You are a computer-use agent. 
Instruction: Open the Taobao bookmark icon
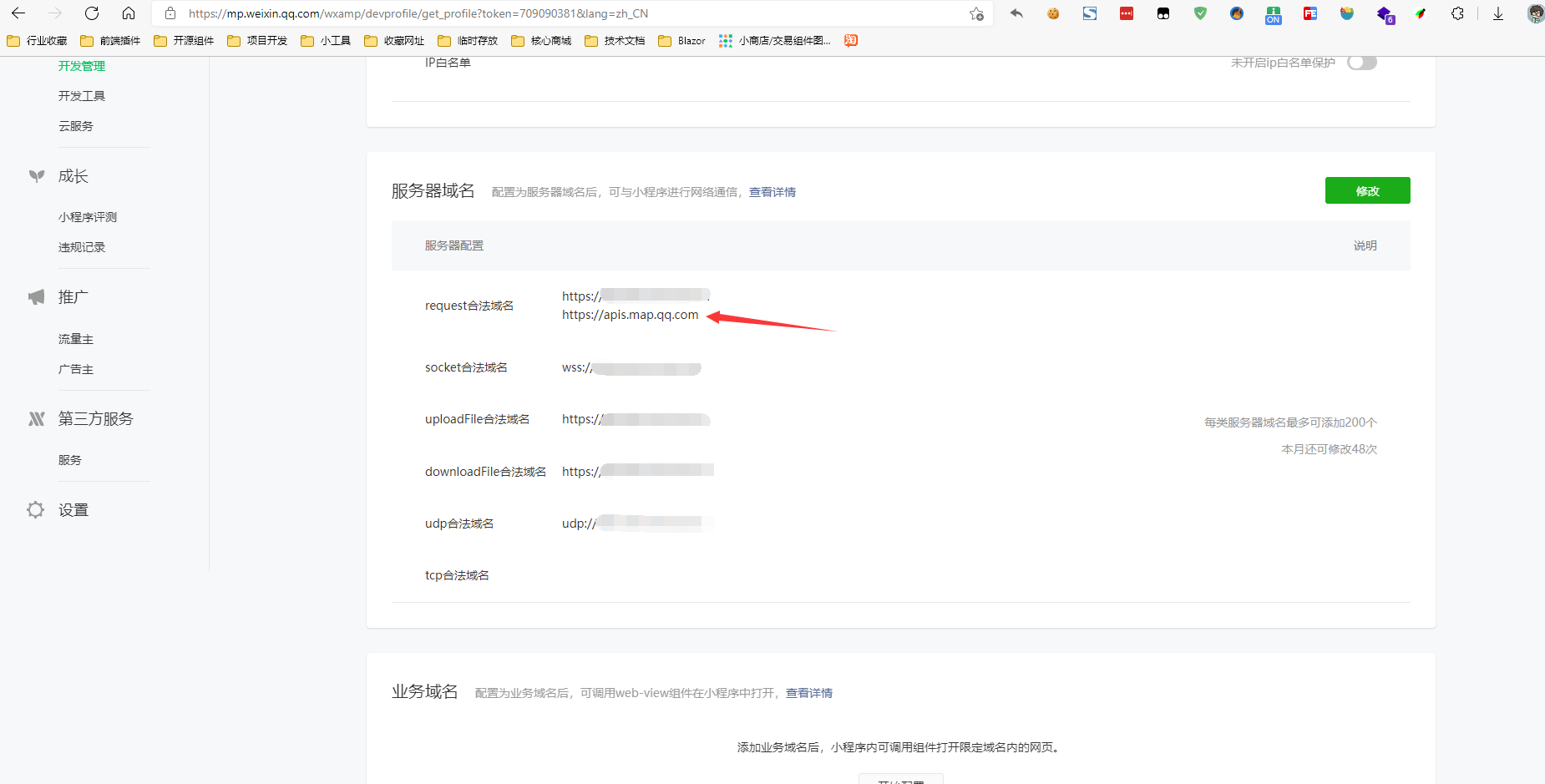point(851,40)
